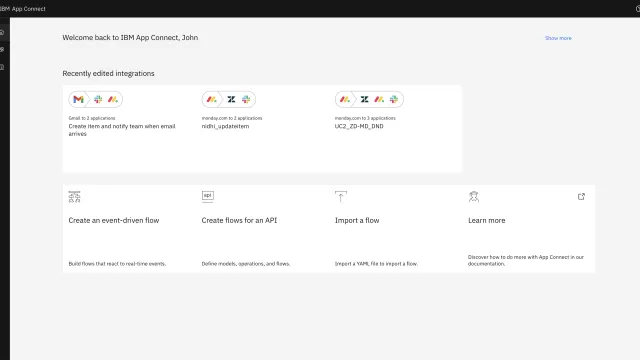Click the monday.com icon in the Gmail flow
The height and width of the screenshot is (360, 640).
tap(113, 99)
